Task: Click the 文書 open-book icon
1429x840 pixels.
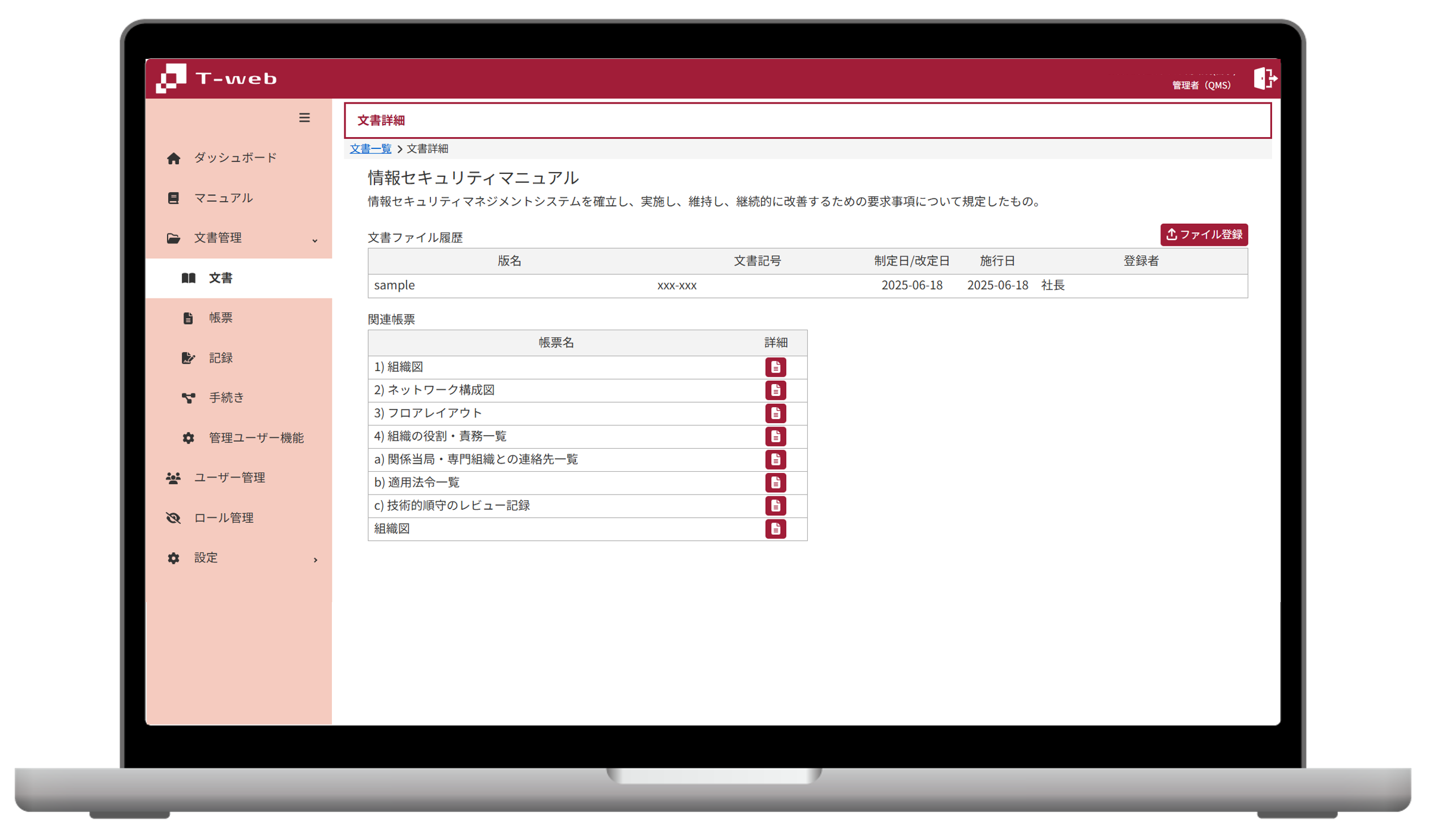Action: 188,278
